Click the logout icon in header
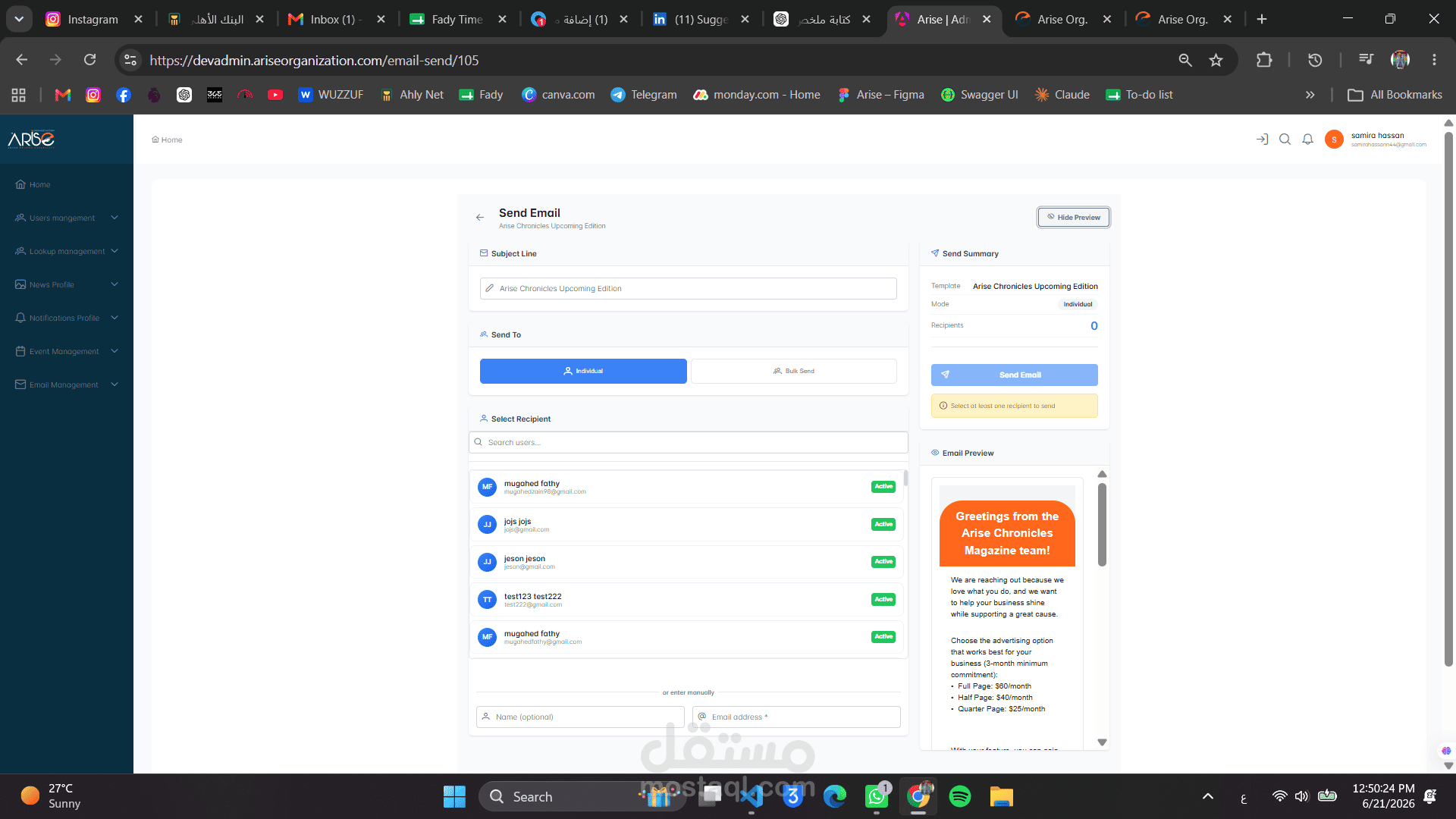This screenshot has width=1456, height=819. tap(1262, 140)
